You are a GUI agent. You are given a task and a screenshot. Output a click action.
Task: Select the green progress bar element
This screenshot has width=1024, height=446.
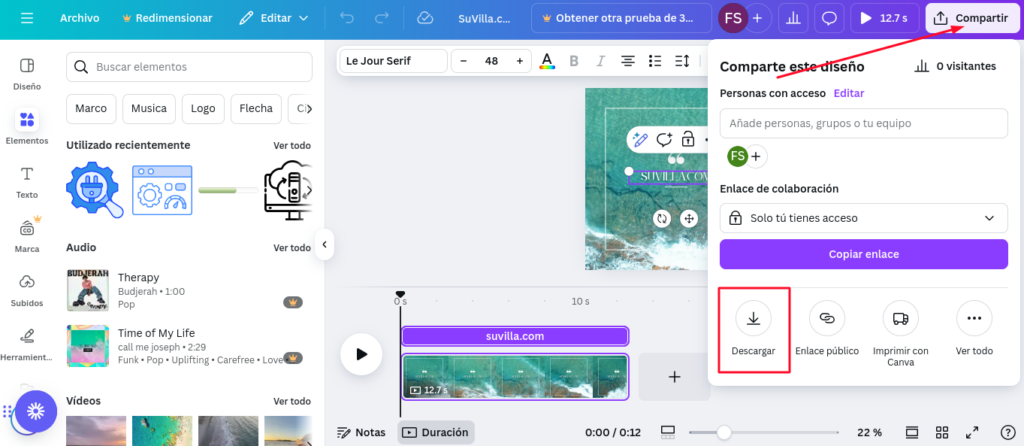[x=227, y=190]
